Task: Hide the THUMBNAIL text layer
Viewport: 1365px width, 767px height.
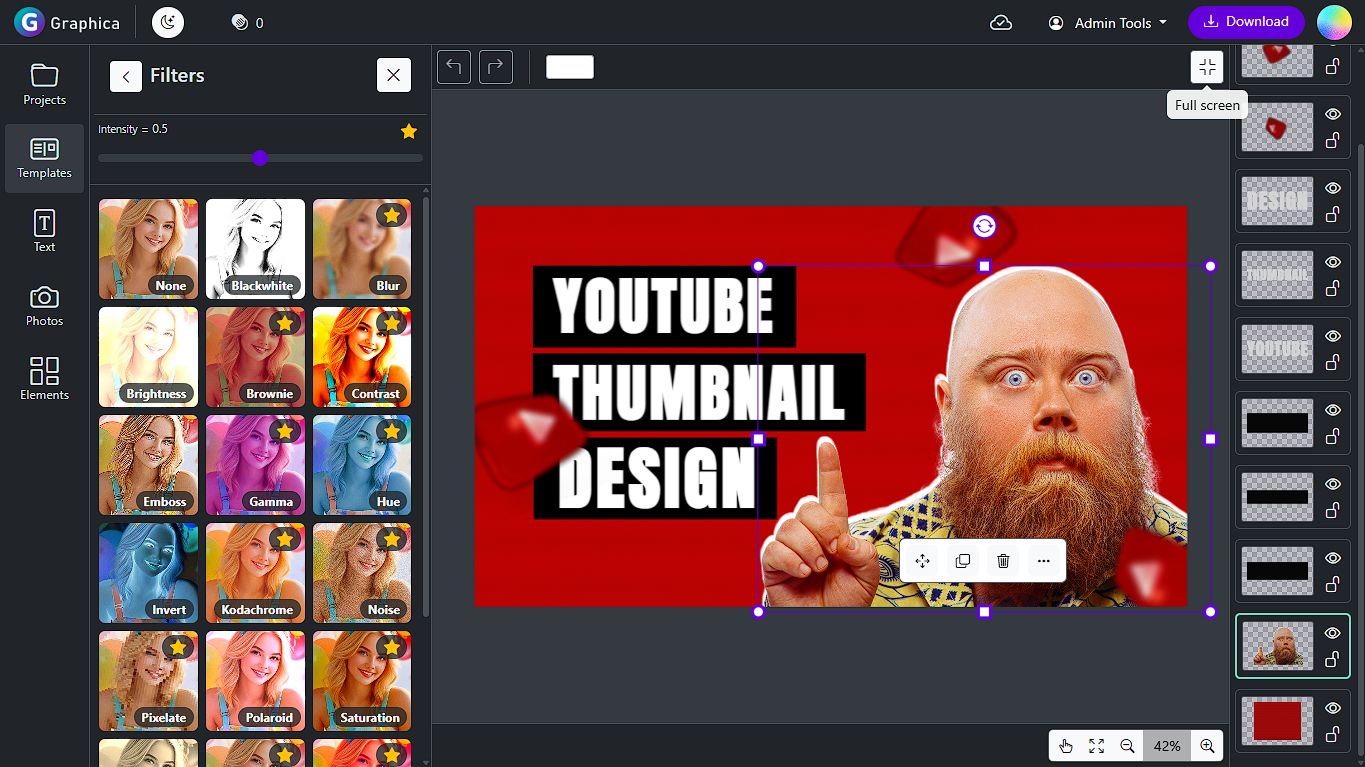Action: tap(1333, 262)
